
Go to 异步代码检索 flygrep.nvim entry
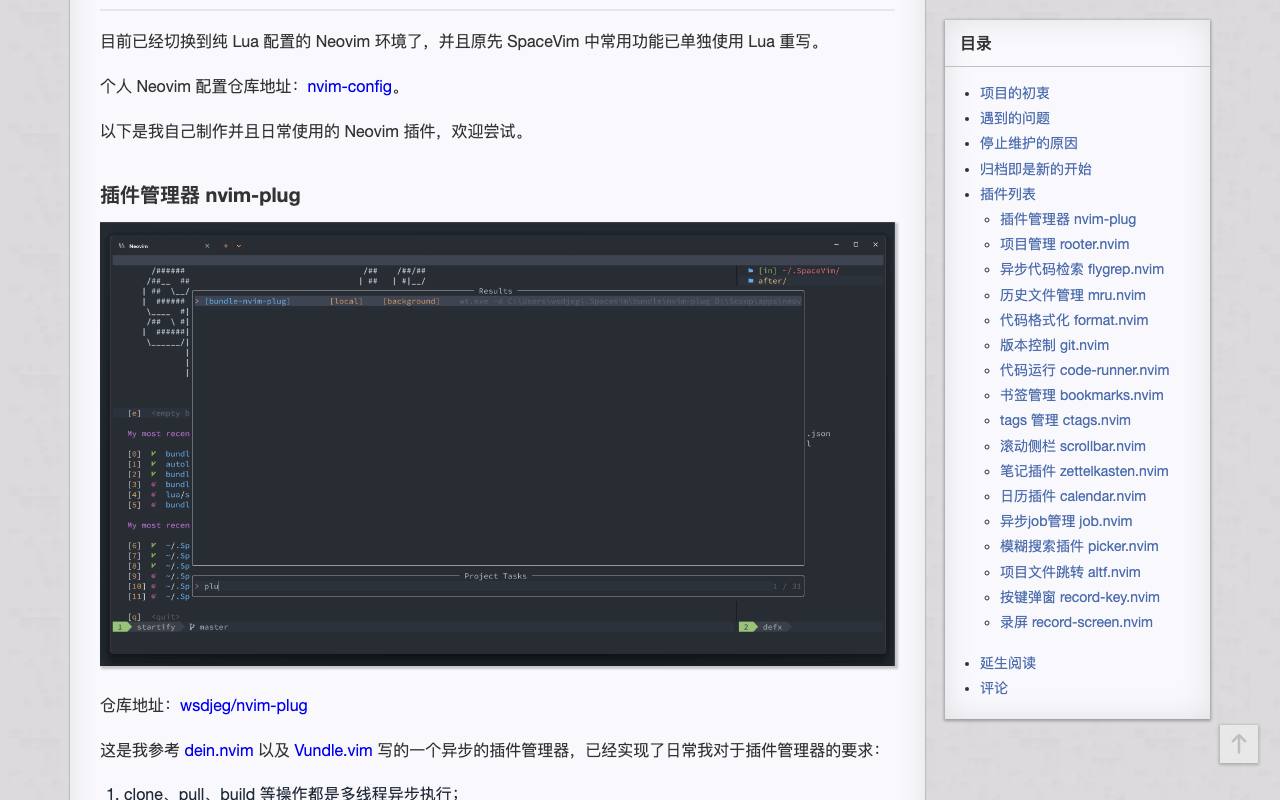1081,269
